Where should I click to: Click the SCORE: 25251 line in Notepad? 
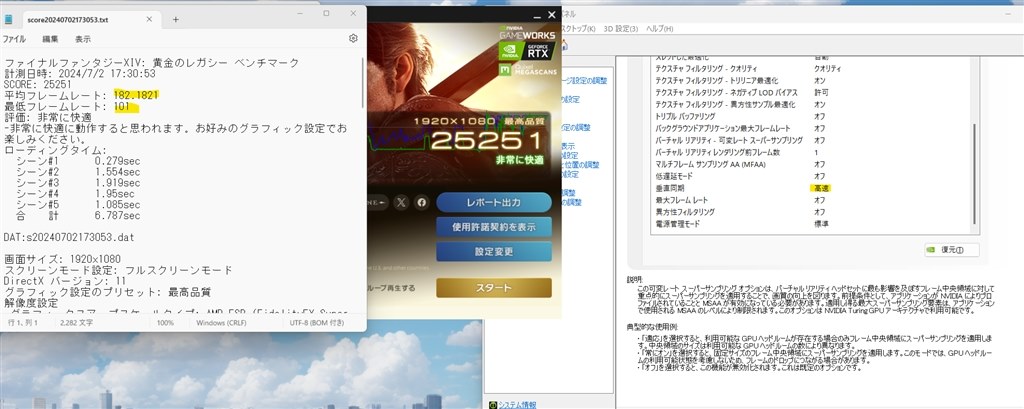coord(37,84)
